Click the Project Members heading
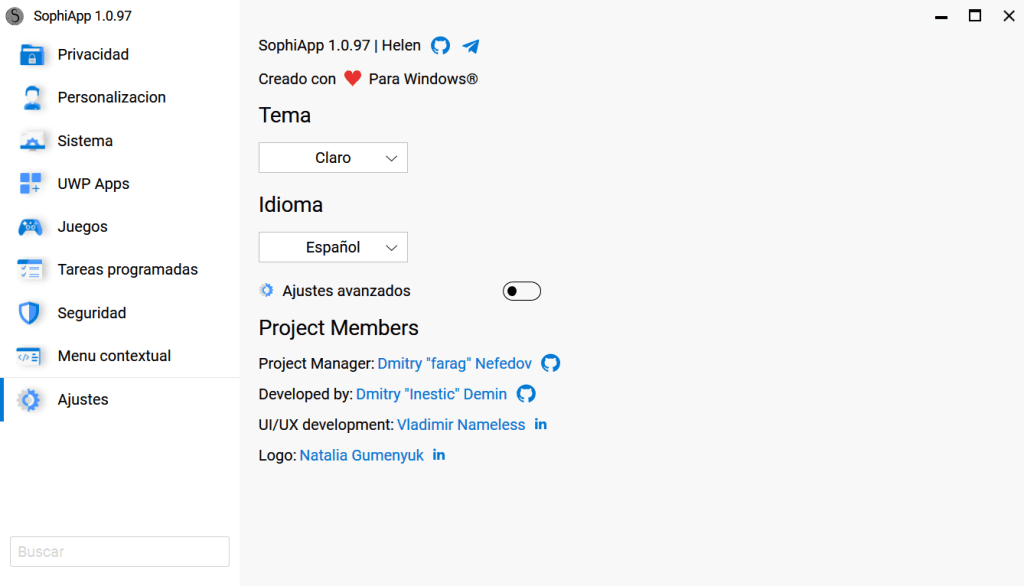This screenshot has width=1024, height=586. pos(338,328)
